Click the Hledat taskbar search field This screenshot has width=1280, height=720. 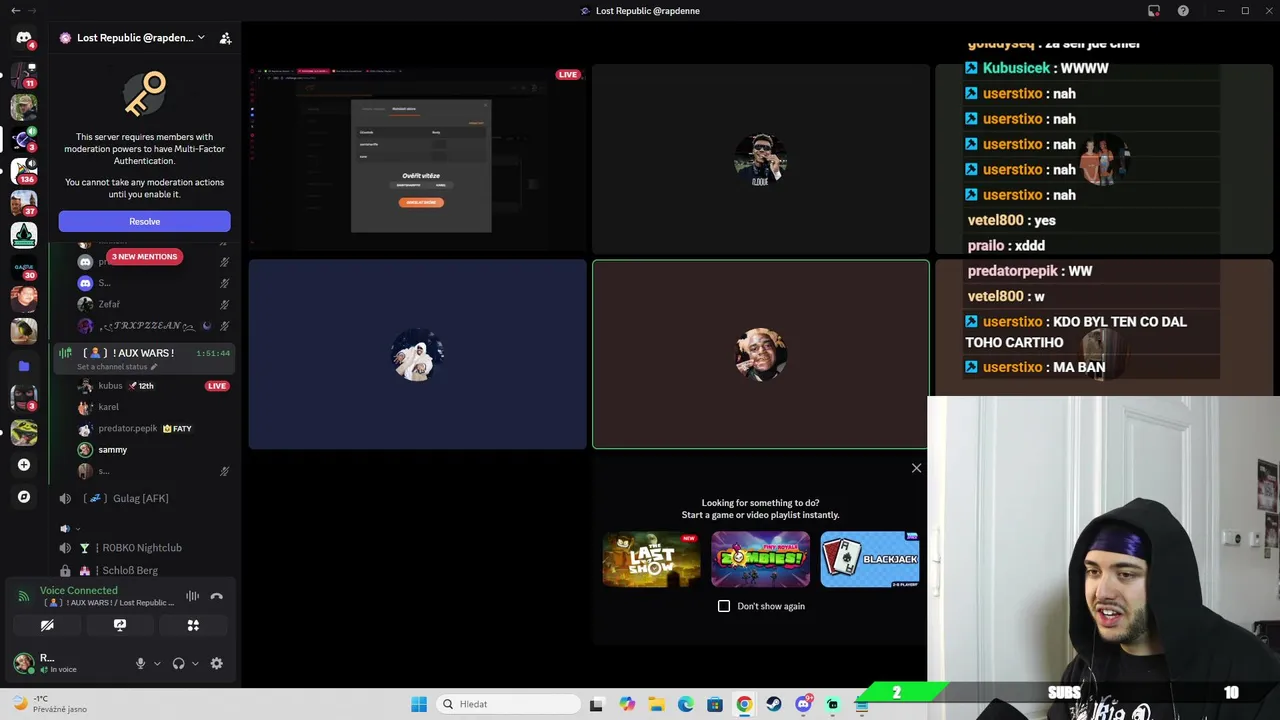(x=508, y=704)
